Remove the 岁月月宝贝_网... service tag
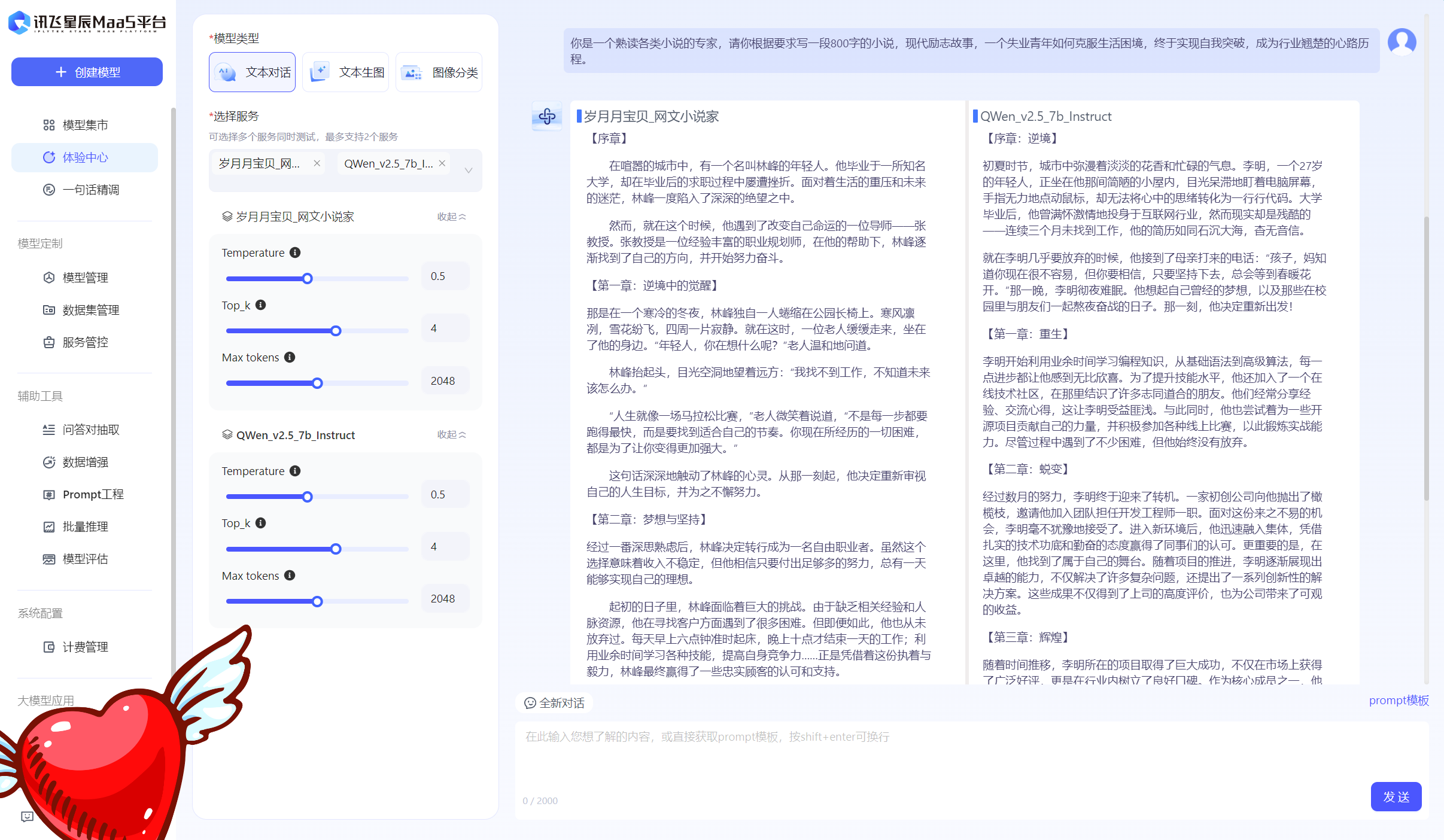The height and width of the screenshot is (840, 1444). click(x=317, y=163)
